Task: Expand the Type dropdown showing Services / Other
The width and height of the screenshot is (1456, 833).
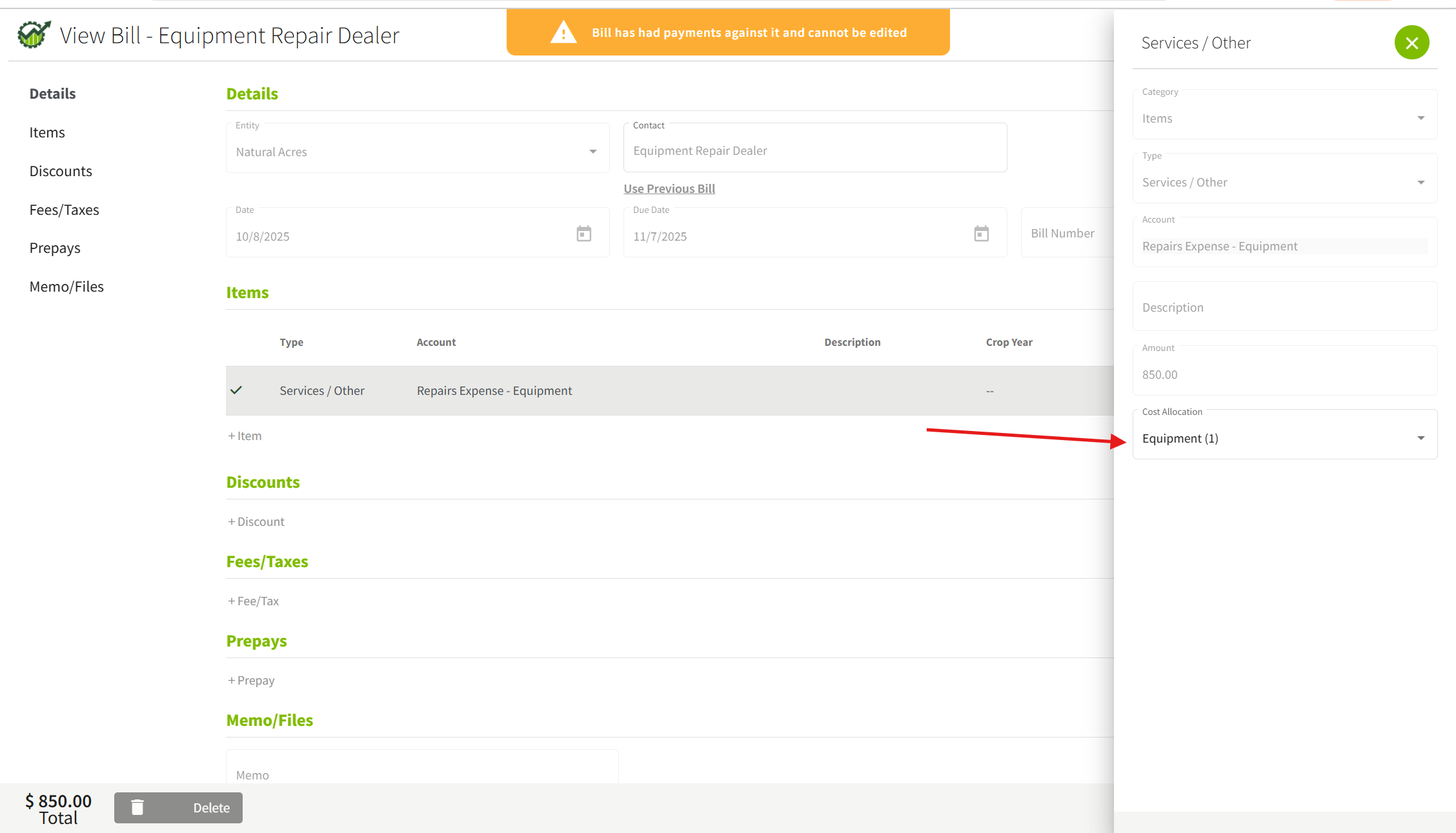Action: point(1421,182)
